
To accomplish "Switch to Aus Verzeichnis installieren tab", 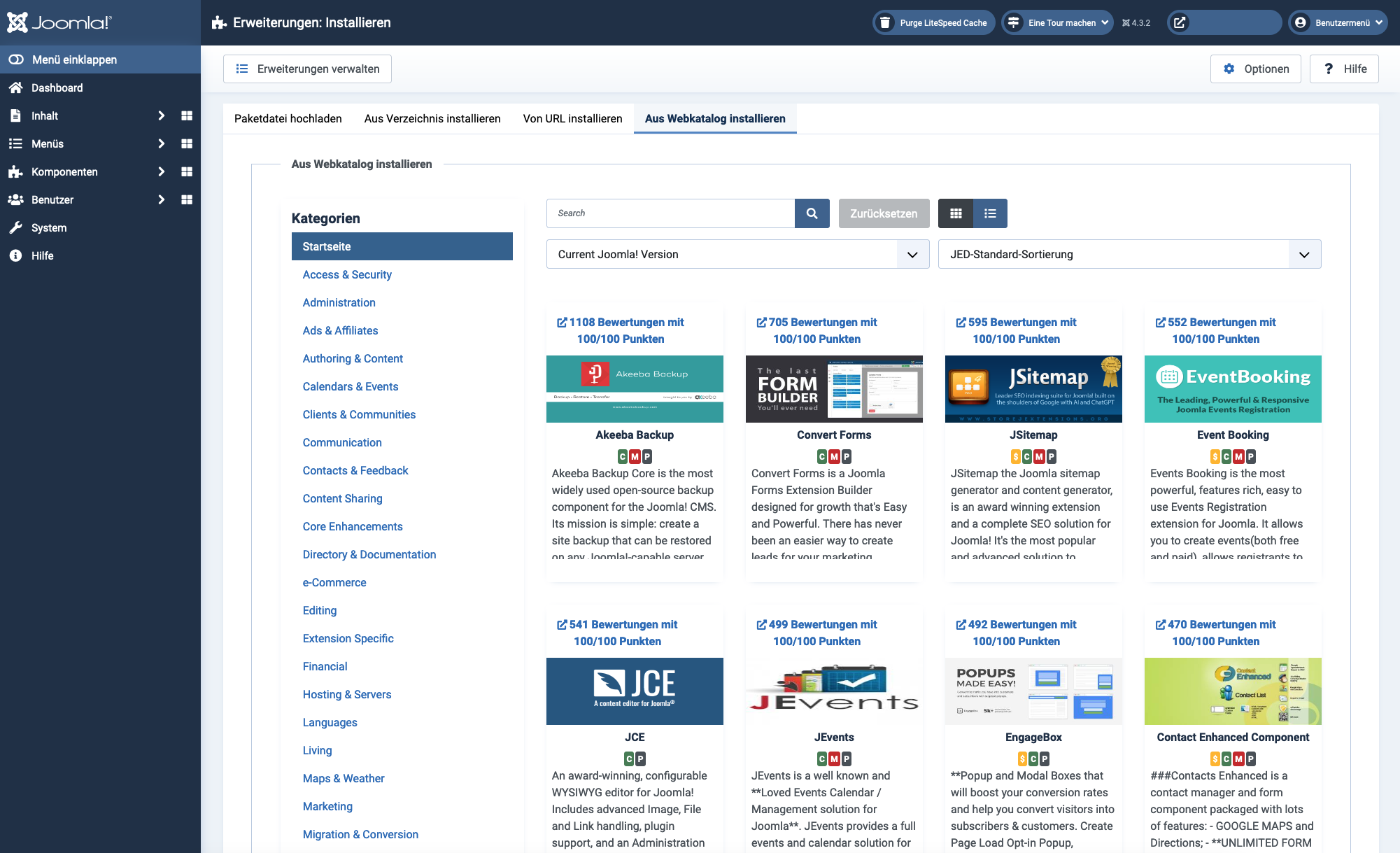I will (432, 118).
